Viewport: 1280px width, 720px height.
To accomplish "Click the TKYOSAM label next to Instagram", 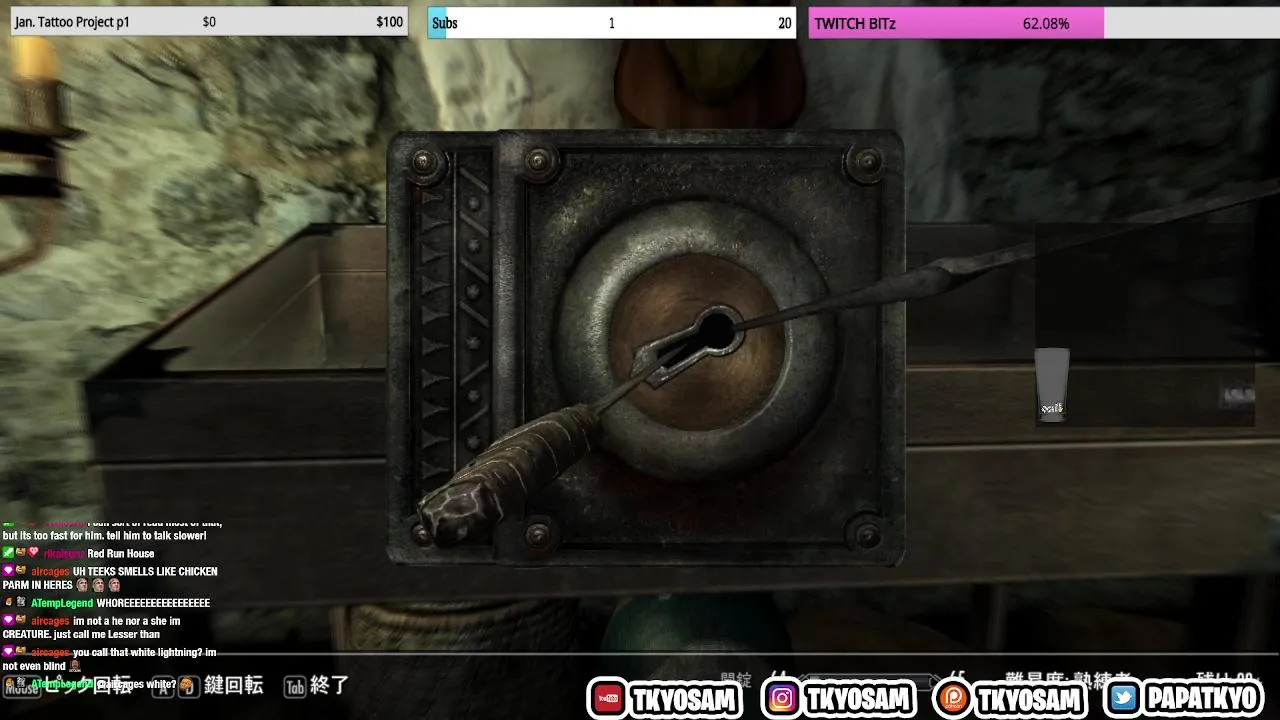I will pyautogui.click(x=856, y=699).
